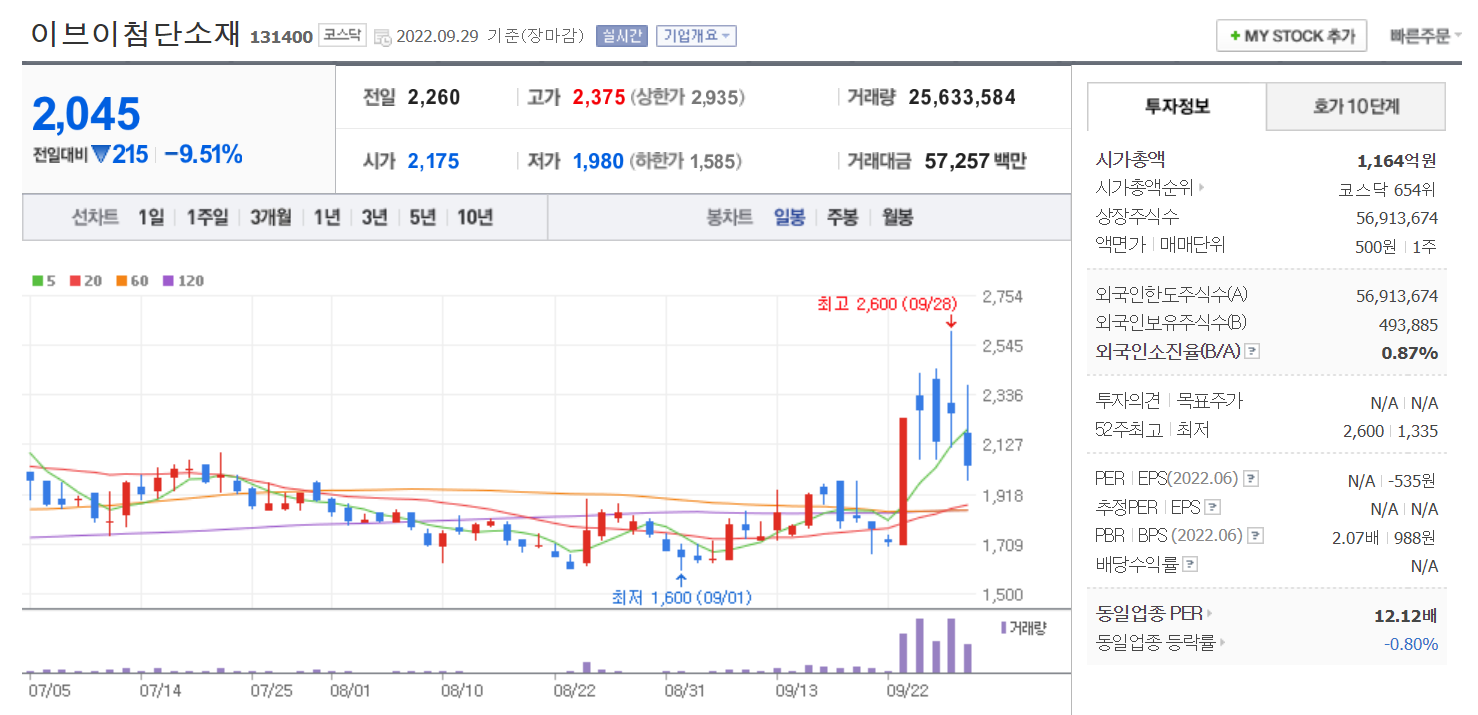Screen dimensions: 1478x715
Task: Expand the 기업개요 dropdown
Action: pos(696,36)
